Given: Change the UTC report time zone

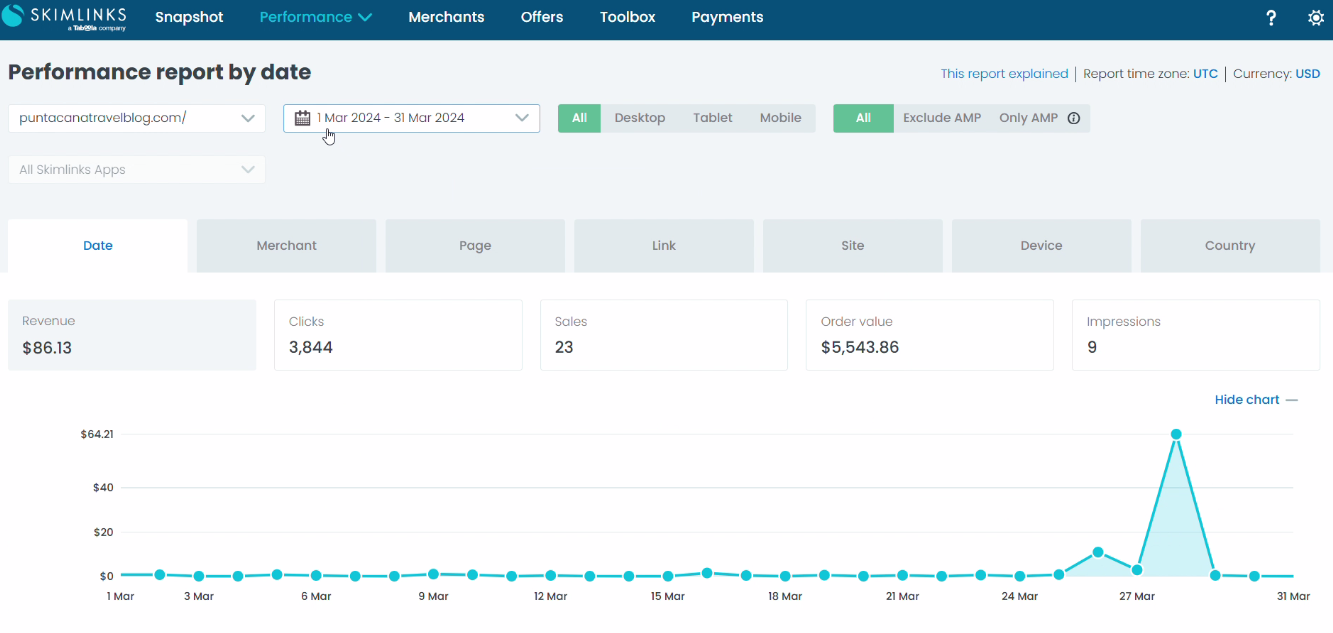Looking at the screenshot, I should (1205, 74).
